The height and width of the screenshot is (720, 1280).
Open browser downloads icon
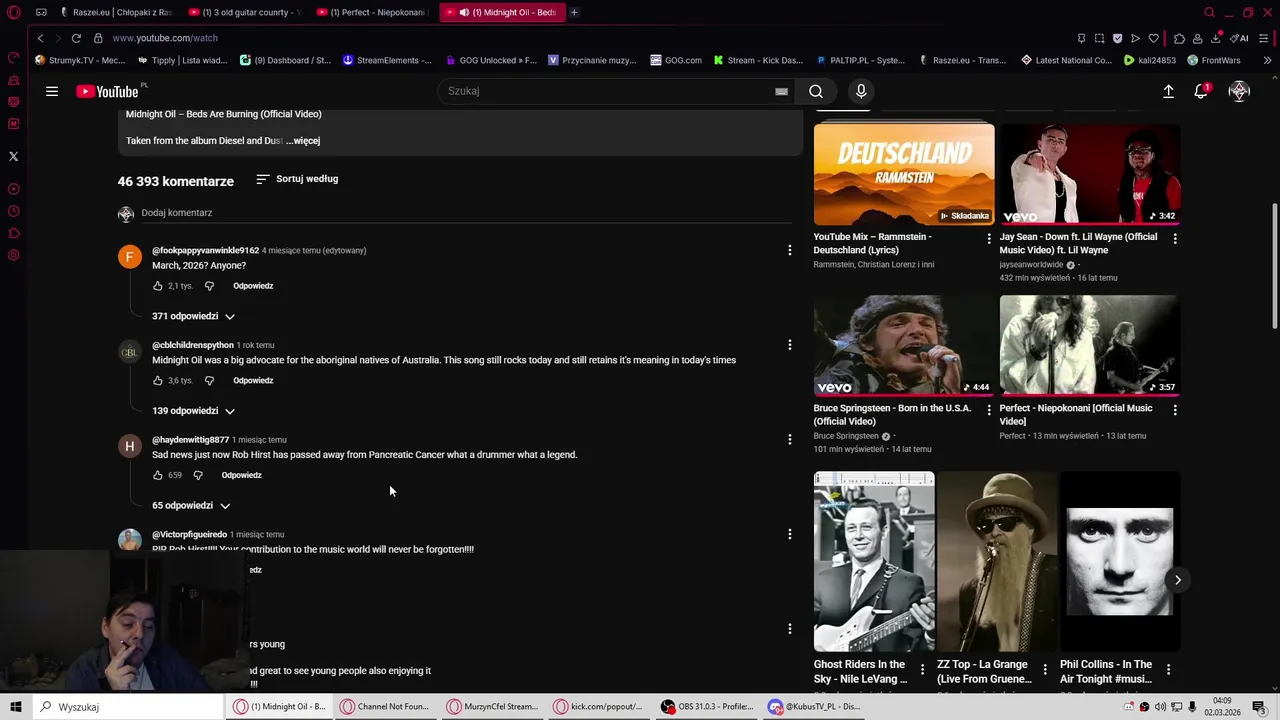tap(1216, 38)
